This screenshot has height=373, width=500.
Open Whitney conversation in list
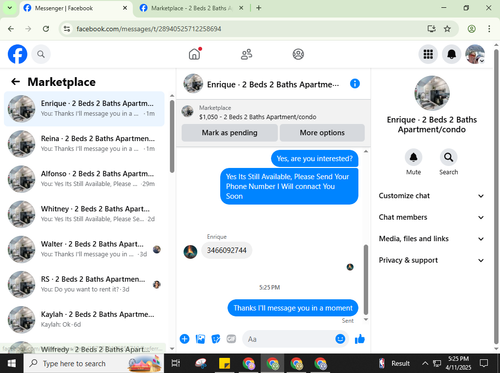84,214
